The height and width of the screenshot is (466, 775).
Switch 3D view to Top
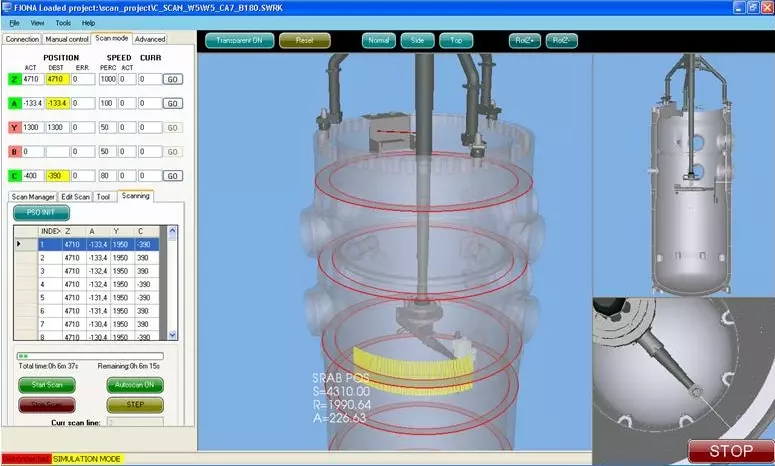click(x=456, y=41)
